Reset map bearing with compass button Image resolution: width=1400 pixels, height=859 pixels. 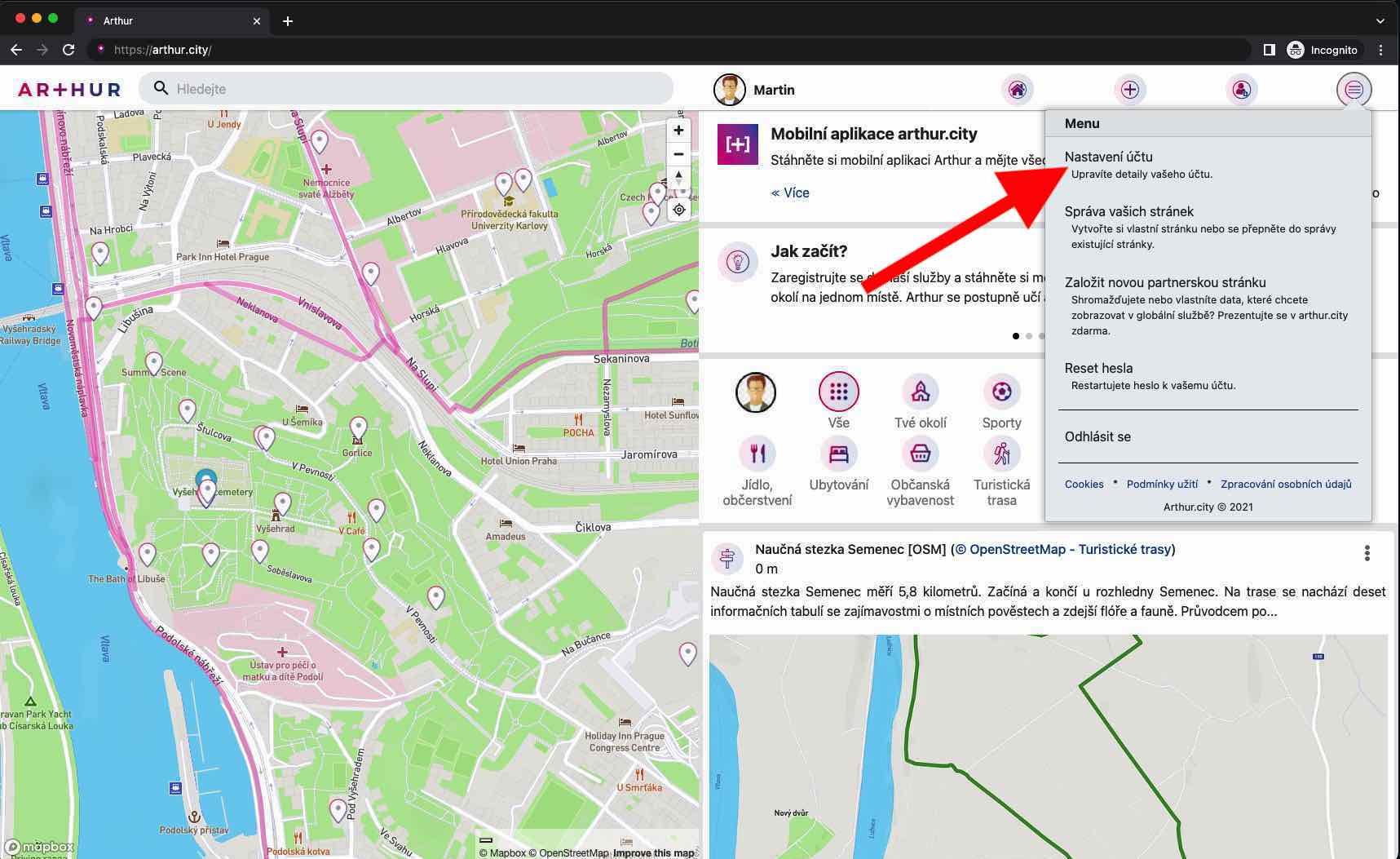click(x=678, y=178)
